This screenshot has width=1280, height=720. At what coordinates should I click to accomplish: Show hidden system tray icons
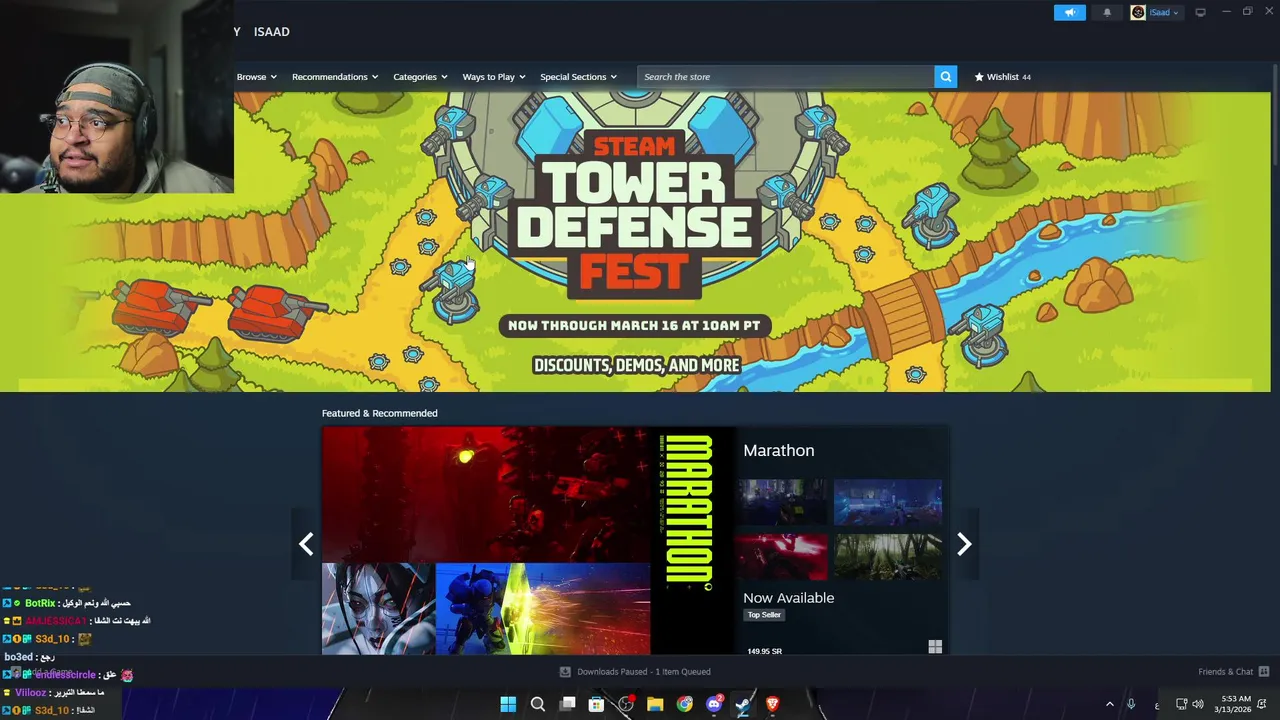click(1109, 704)
